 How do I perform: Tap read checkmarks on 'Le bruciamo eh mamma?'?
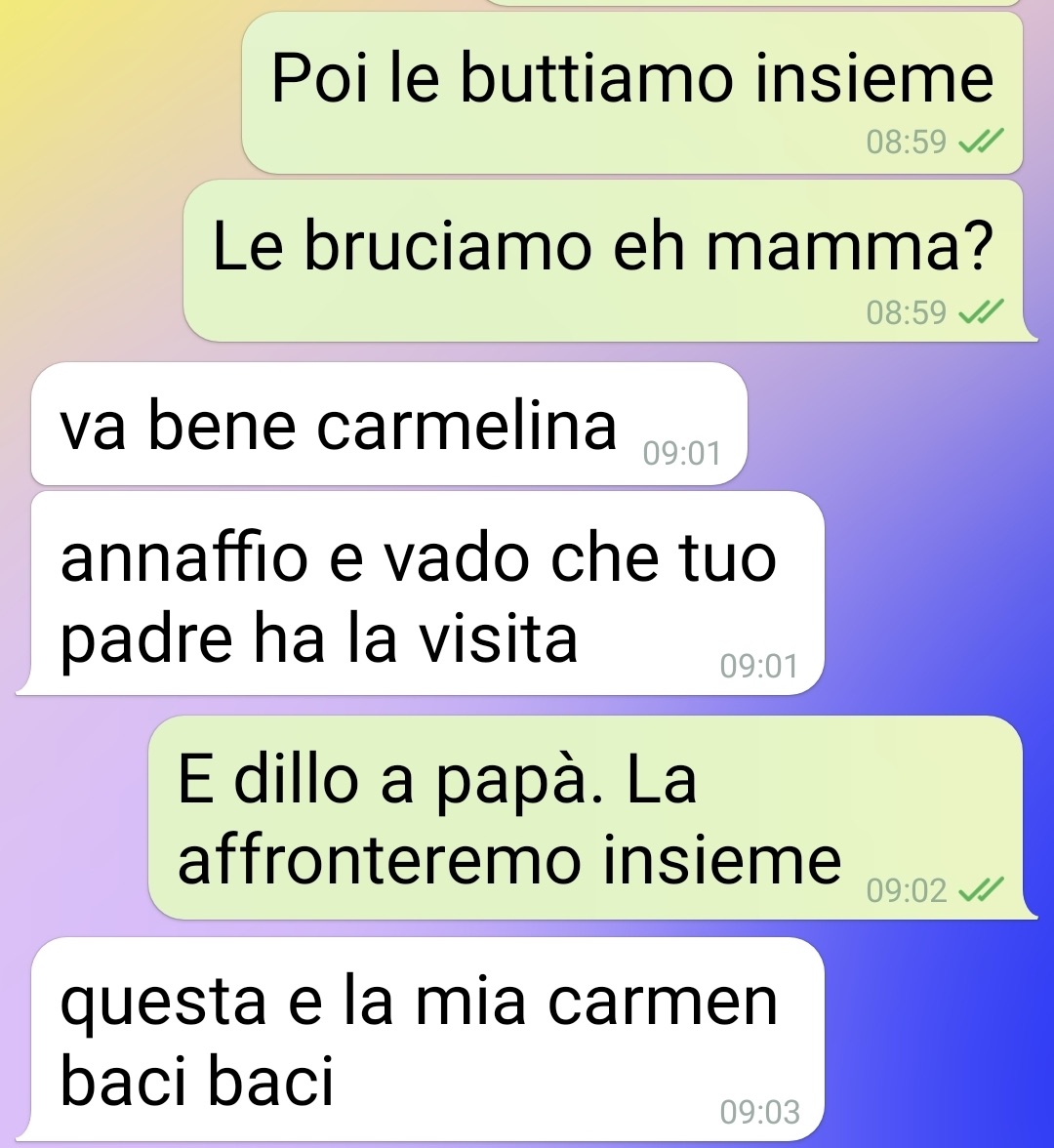(981, 312)
